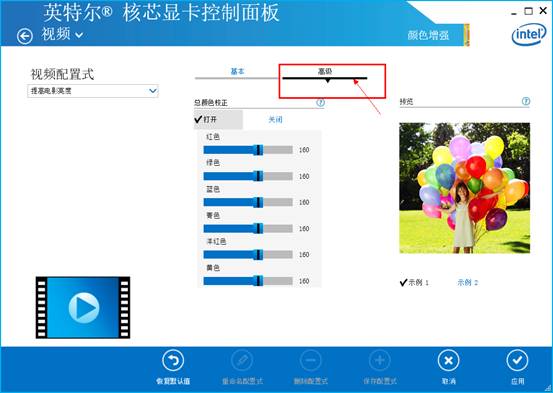This screenshot has width=553, height=393.
Task: Click the 160 value beside 绿色 slider
Action: (x=304, y=176)
